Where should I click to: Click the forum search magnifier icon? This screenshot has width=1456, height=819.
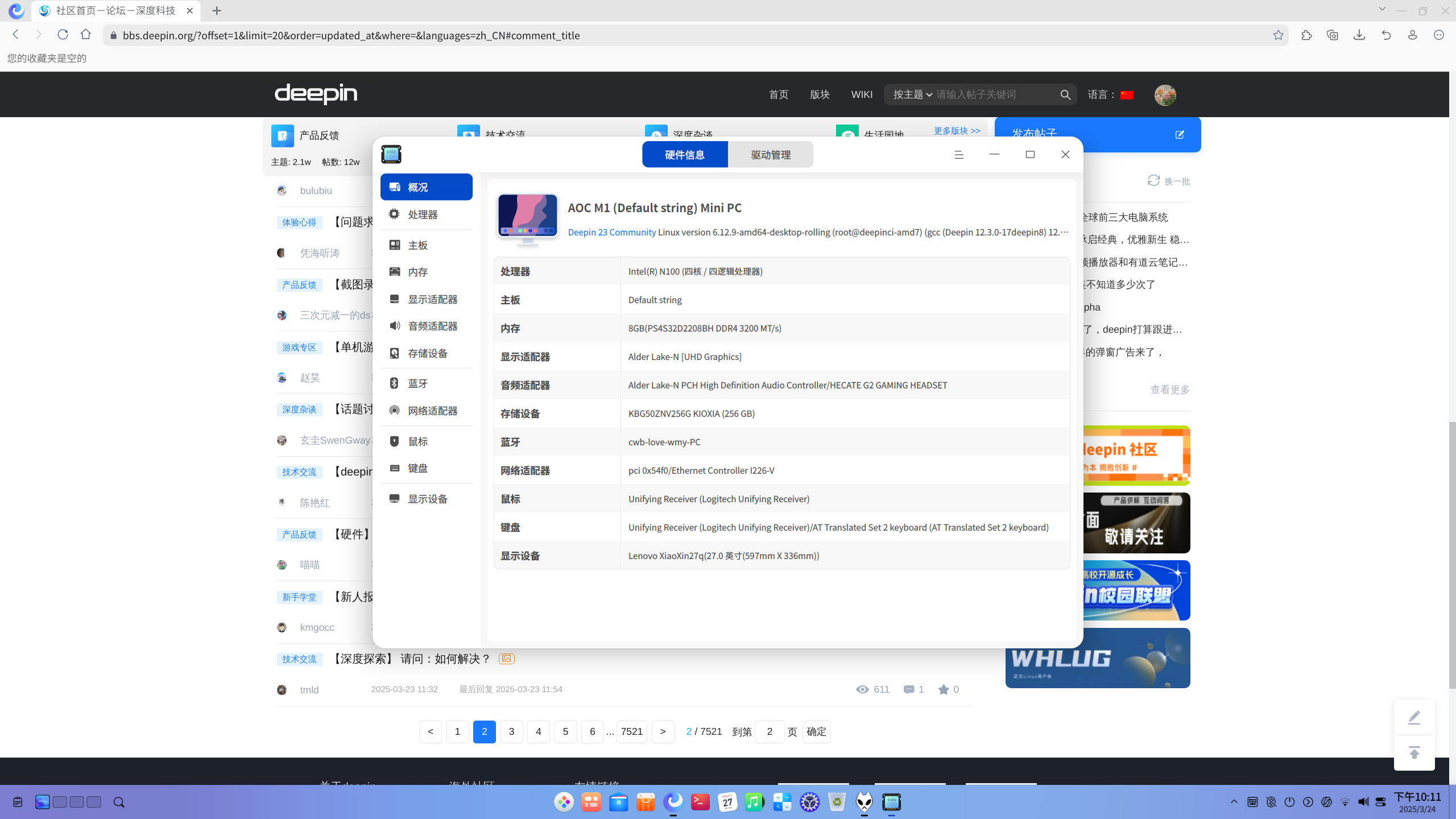point(1065,94)
